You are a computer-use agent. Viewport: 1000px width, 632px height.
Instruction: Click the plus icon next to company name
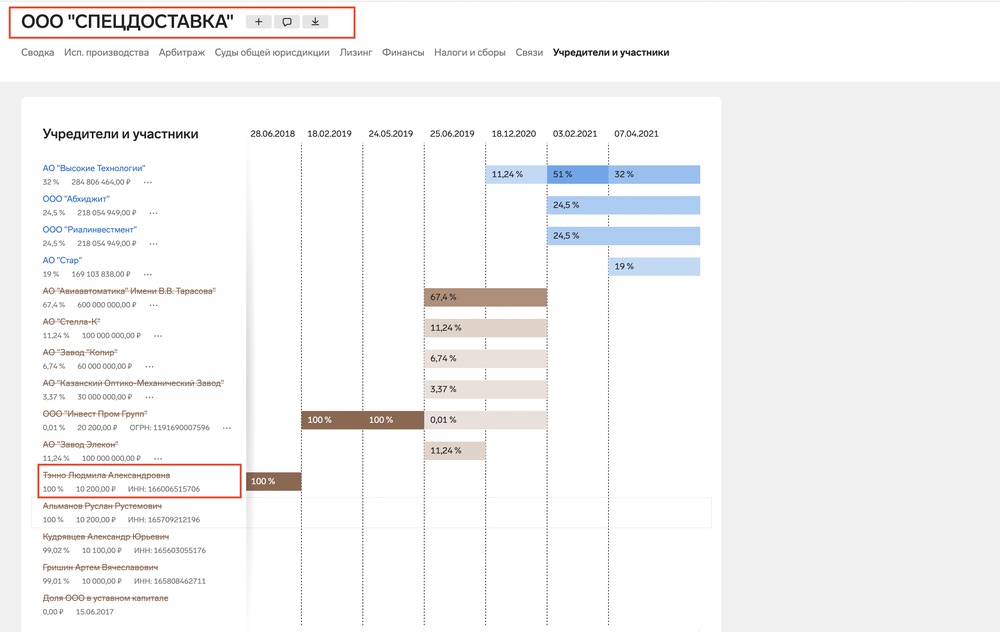pyautogui.click(x=258, y=21)
